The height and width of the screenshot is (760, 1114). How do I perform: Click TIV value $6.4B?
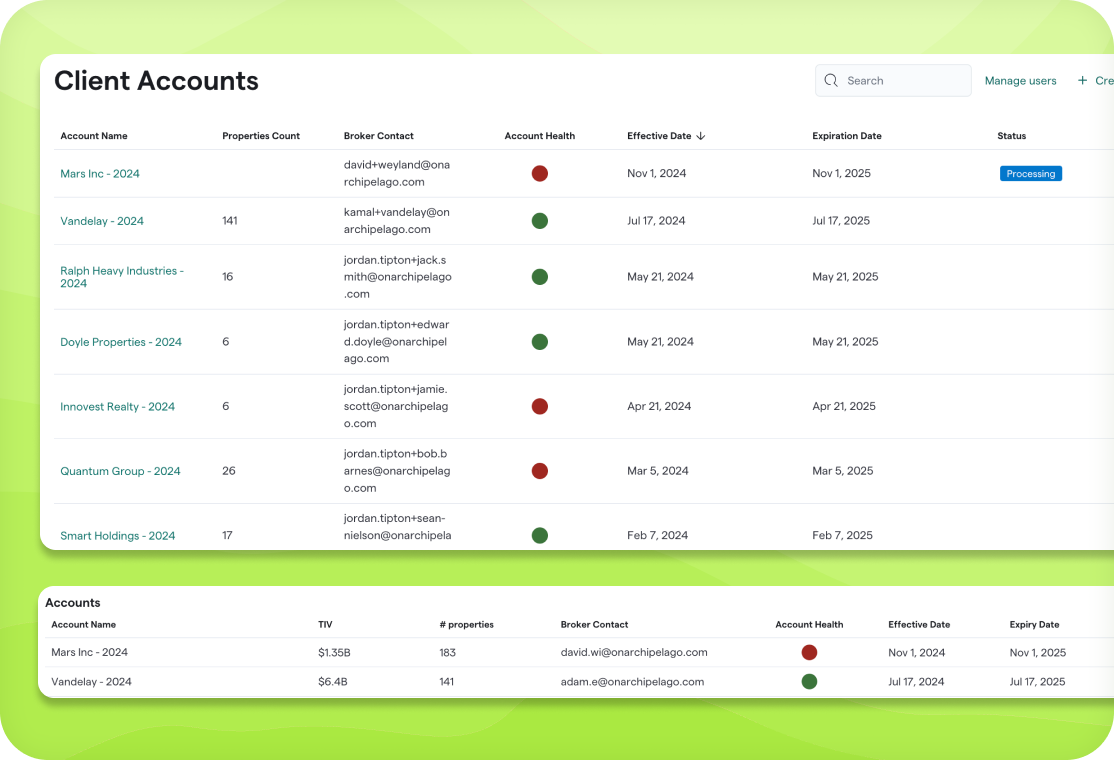pos(332,682)
